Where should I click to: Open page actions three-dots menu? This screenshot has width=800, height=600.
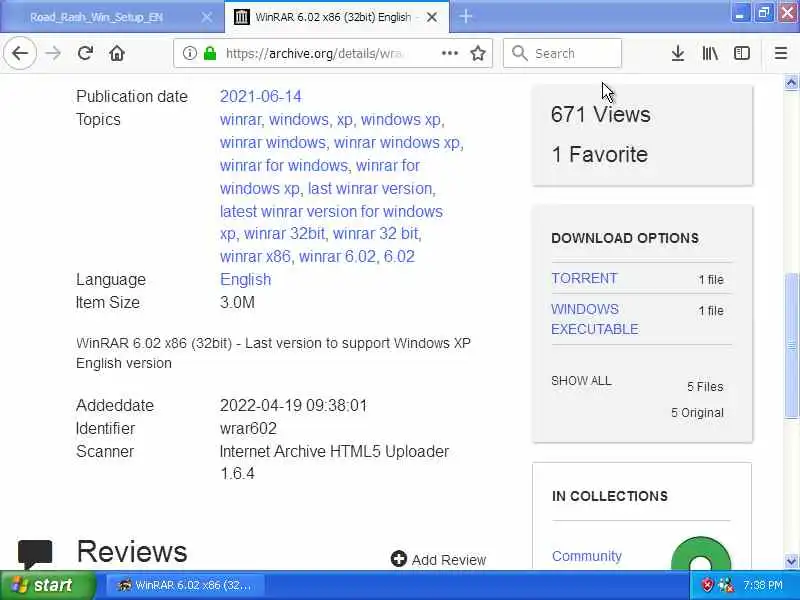[449, 53]
